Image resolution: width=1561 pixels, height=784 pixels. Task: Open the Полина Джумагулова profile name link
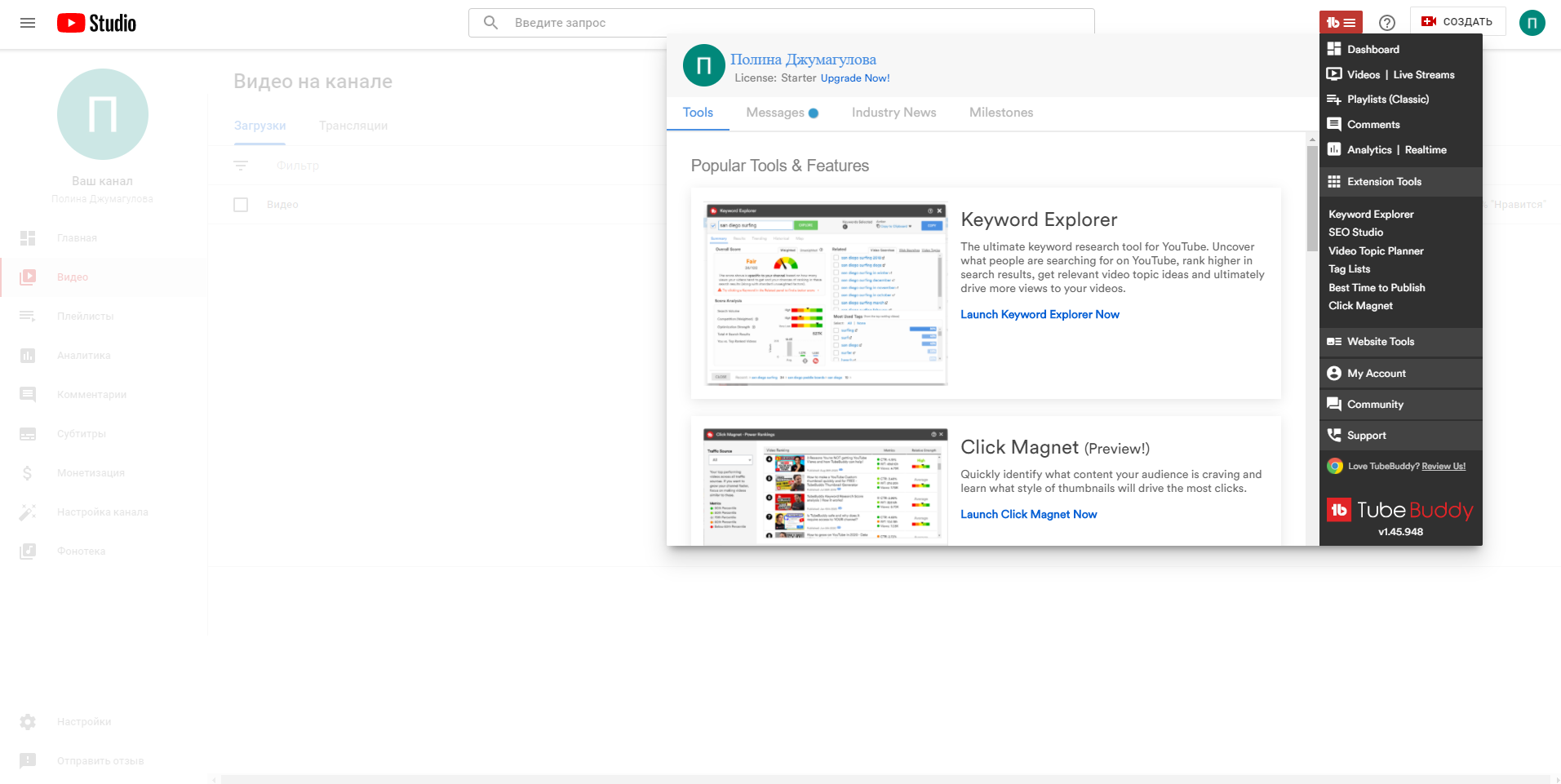tap(803, 60)
